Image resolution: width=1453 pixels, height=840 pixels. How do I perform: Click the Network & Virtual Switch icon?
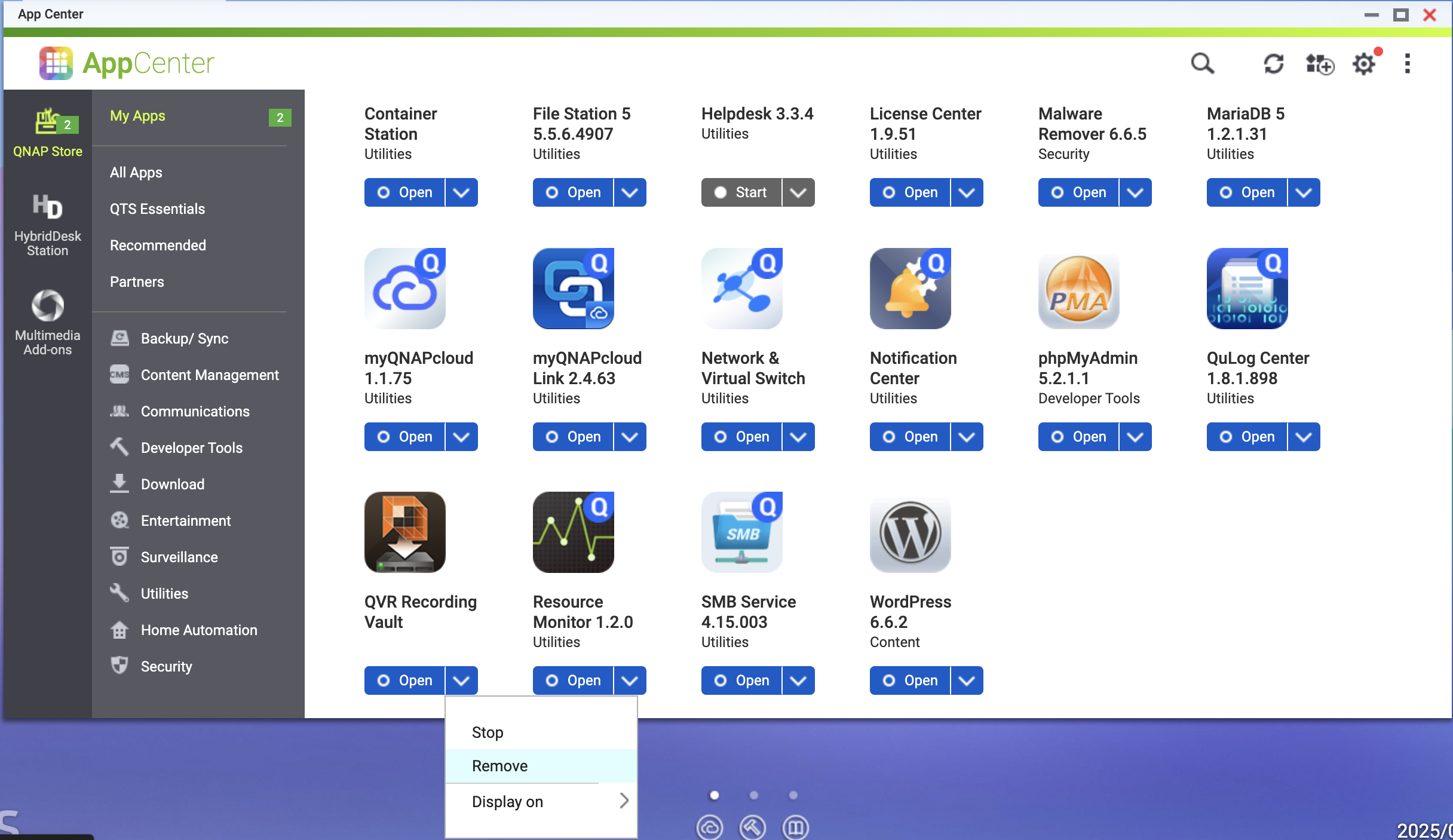pos(742,289)
